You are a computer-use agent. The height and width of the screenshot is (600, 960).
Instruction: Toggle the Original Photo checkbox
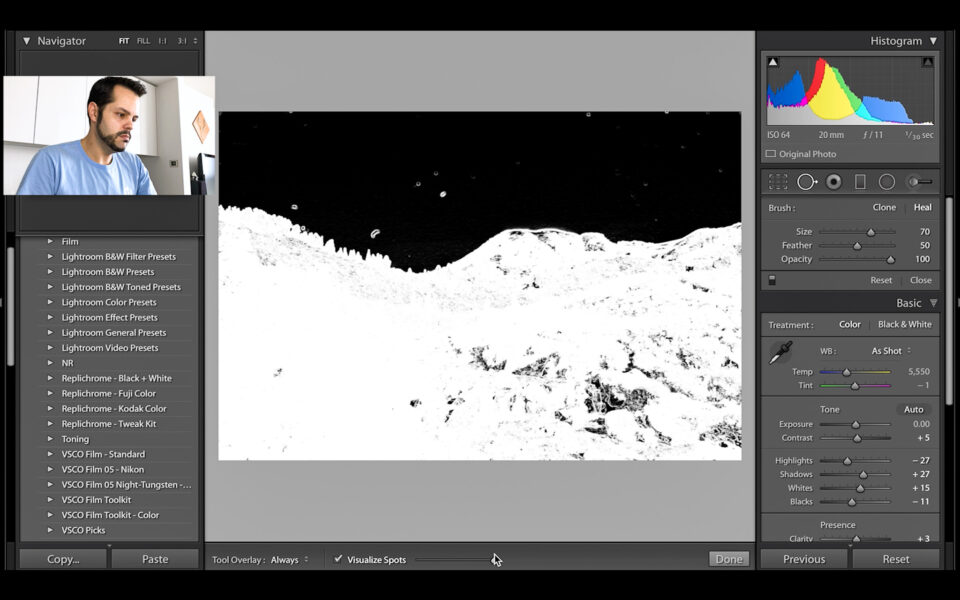771,153
